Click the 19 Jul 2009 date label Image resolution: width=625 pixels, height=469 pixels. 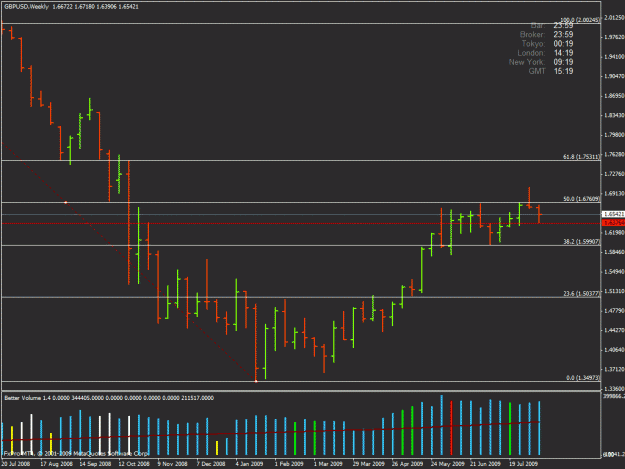[x=523, y=464]
